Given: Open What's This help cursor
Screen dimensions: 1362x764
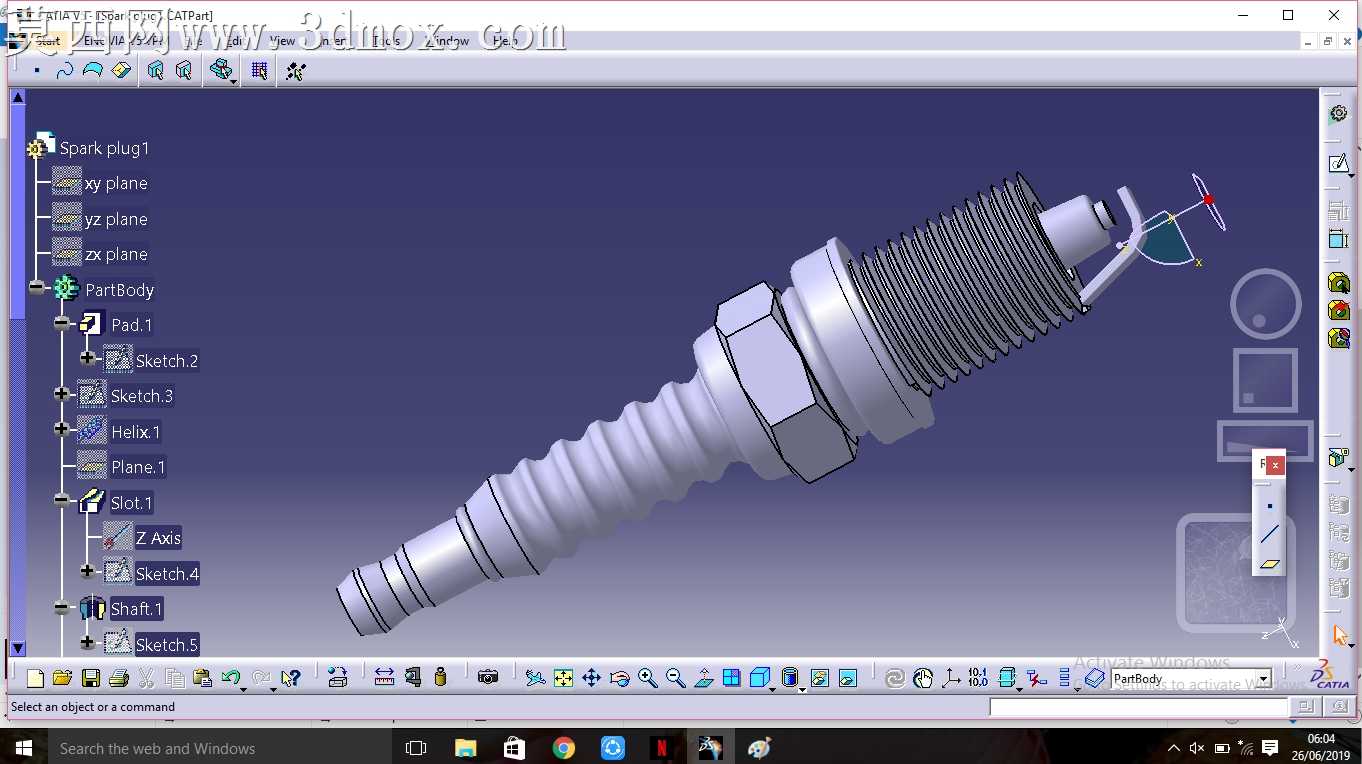Looking at the screenshot, I should pyautogui.click(x=290, y=678).
